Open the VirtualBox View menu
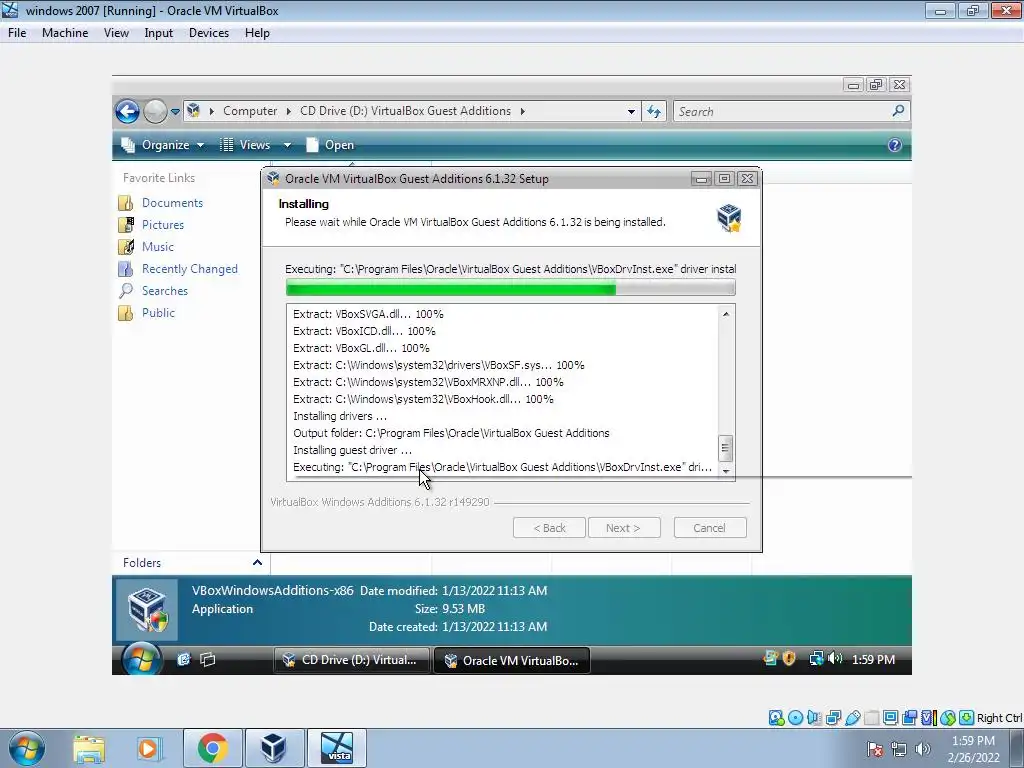1024x768 pixels. click(116, 33)
